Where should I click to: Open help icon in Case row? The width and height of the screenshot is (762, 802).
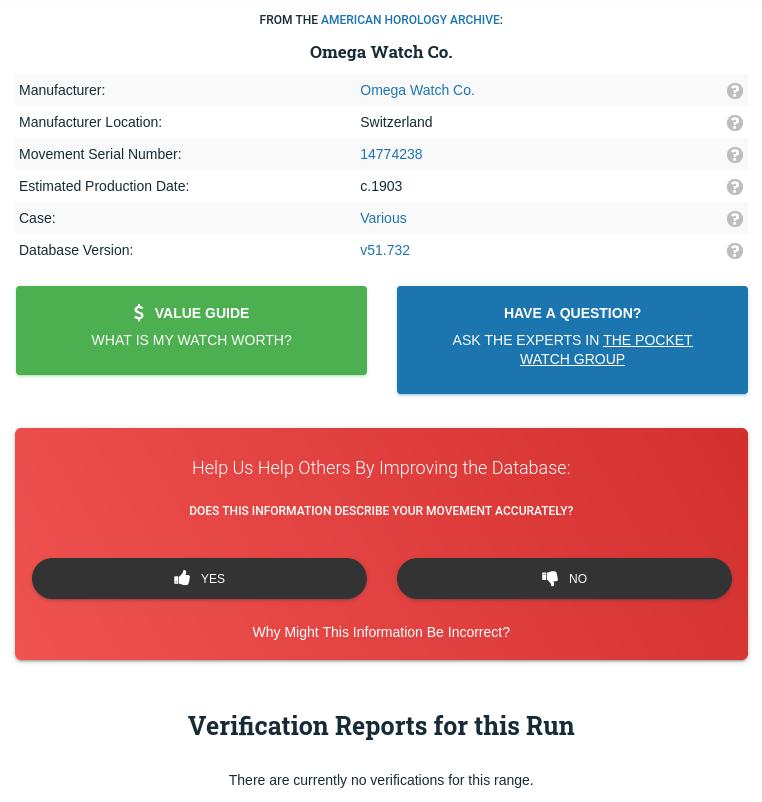click(x=735, y=219)
